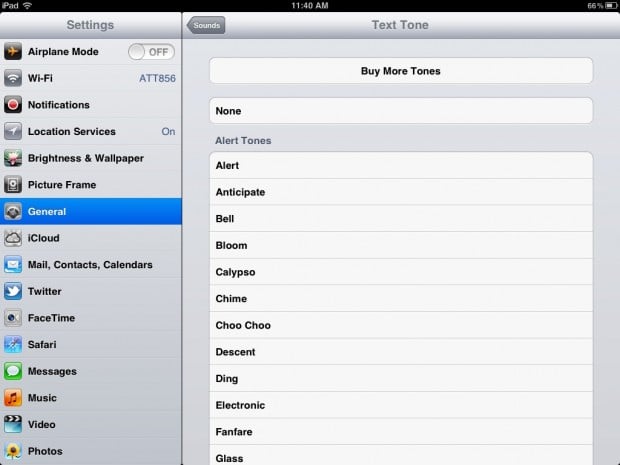Open Twitter settings label
The image size is (620, 465).
[x=45, y=291]
